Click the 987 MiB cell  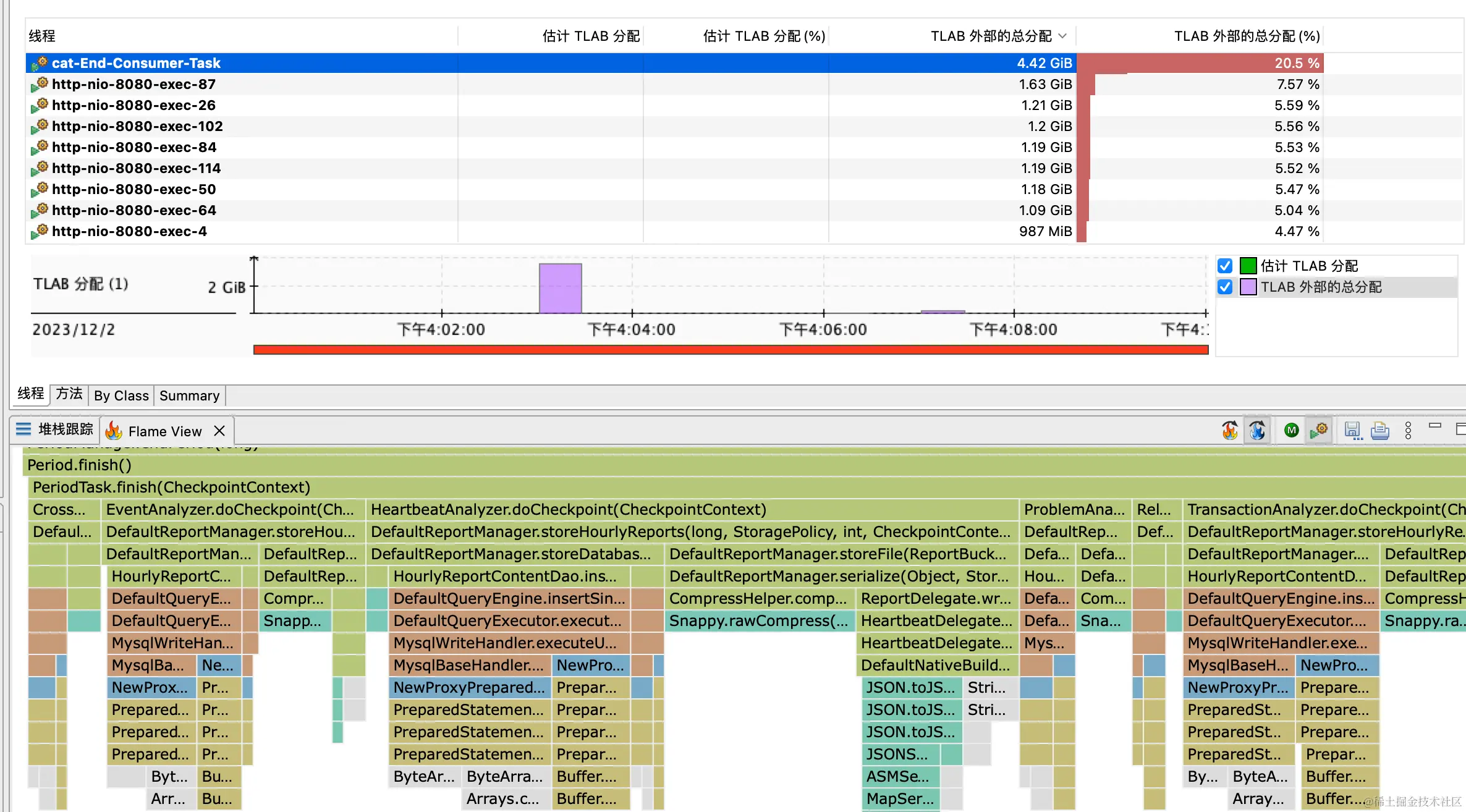point(952,231)
